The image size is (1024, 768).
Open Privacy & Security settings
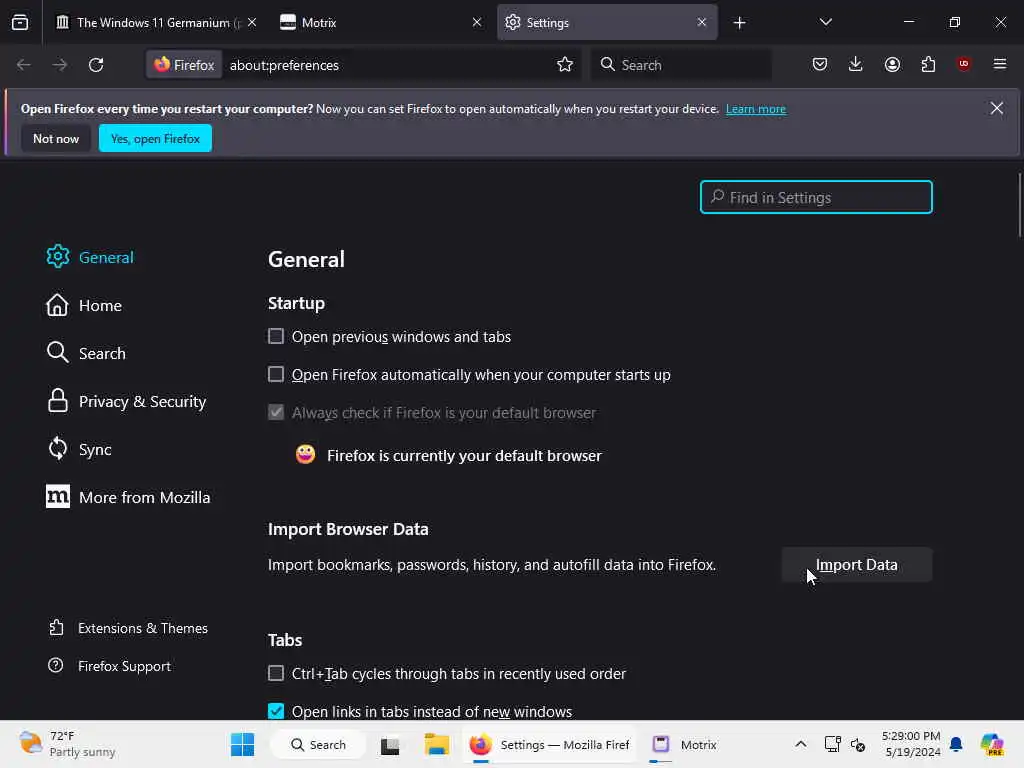[x=127, y=401]
